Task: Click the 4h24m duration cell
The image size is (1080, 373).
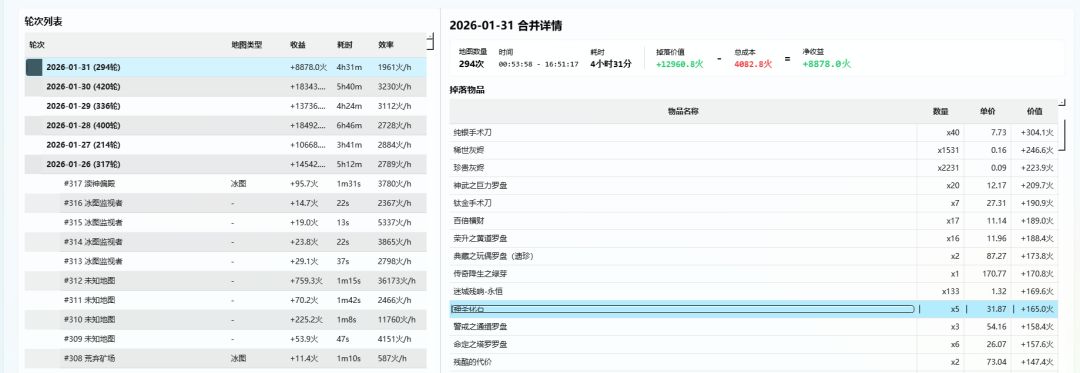Action: tap(349, 106)
